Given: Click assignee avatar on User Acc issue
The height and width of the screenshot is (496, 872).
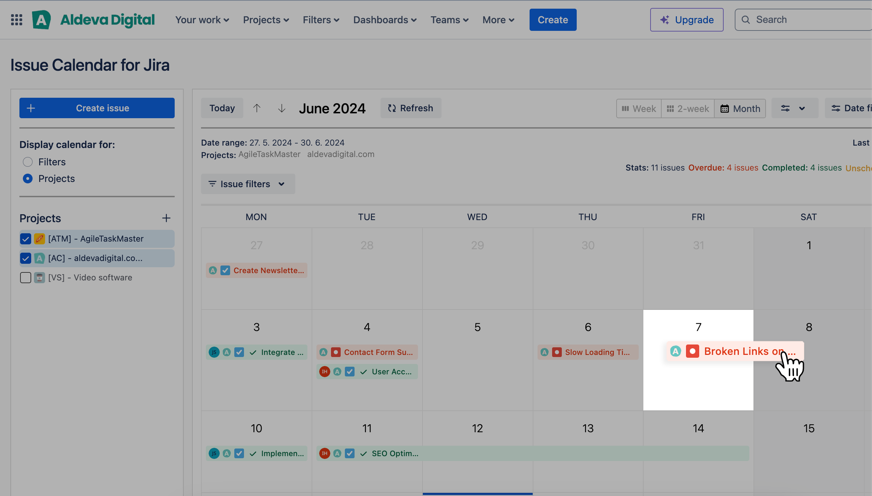Looking at the screenshot, I should click(x=325, y=371).
